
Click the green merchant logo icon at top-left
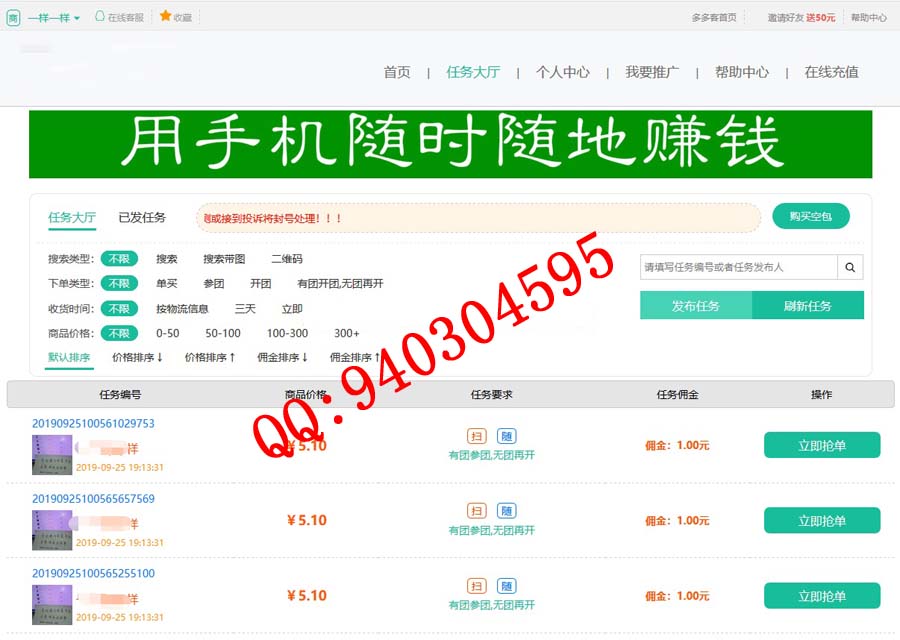(13, 18)
